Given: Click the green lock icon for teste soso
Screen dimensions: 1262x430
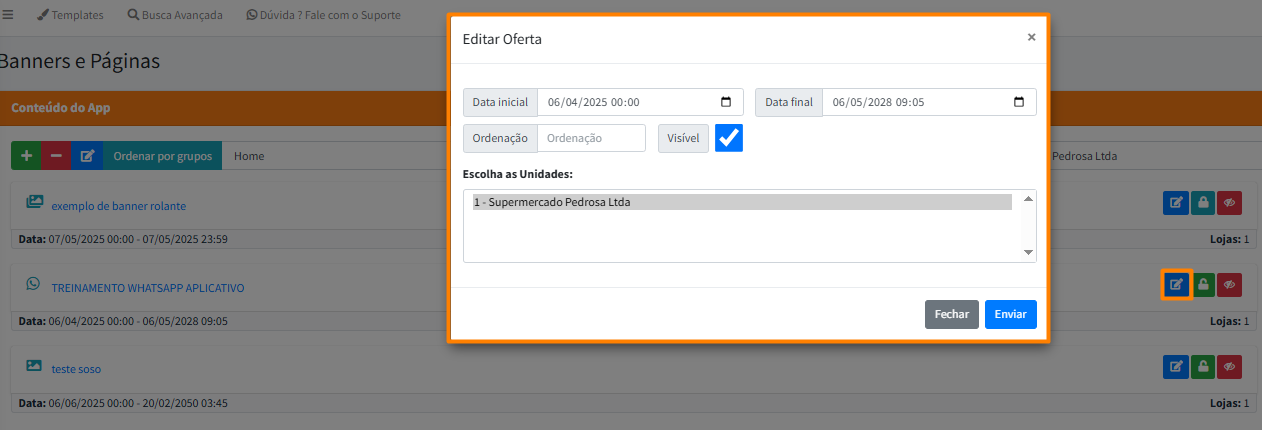Looking at the screenshot, I should (1203, 368).
